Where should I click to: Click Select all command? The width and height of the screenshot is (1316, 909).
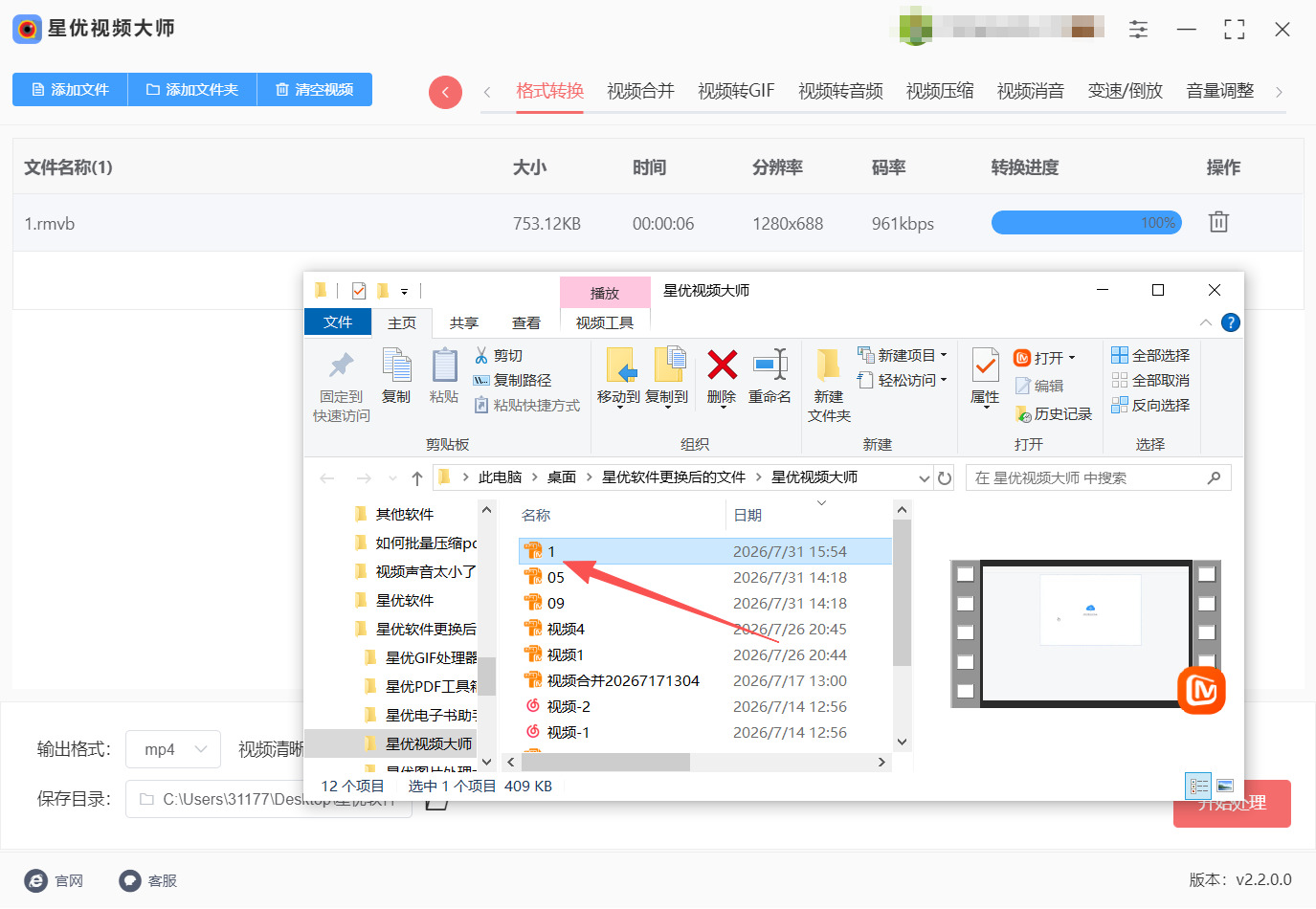1151,355
